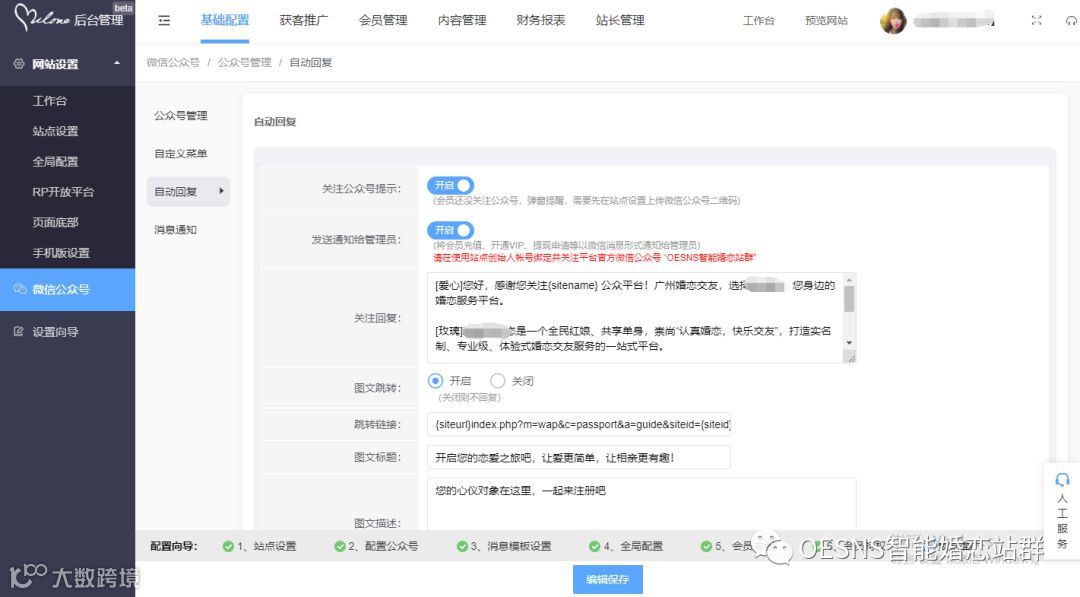Image resolution: width=1080 pixels, height=597 pixels.
Task: Click 自动回复 breadcrumb text
Action: point(311,62)
